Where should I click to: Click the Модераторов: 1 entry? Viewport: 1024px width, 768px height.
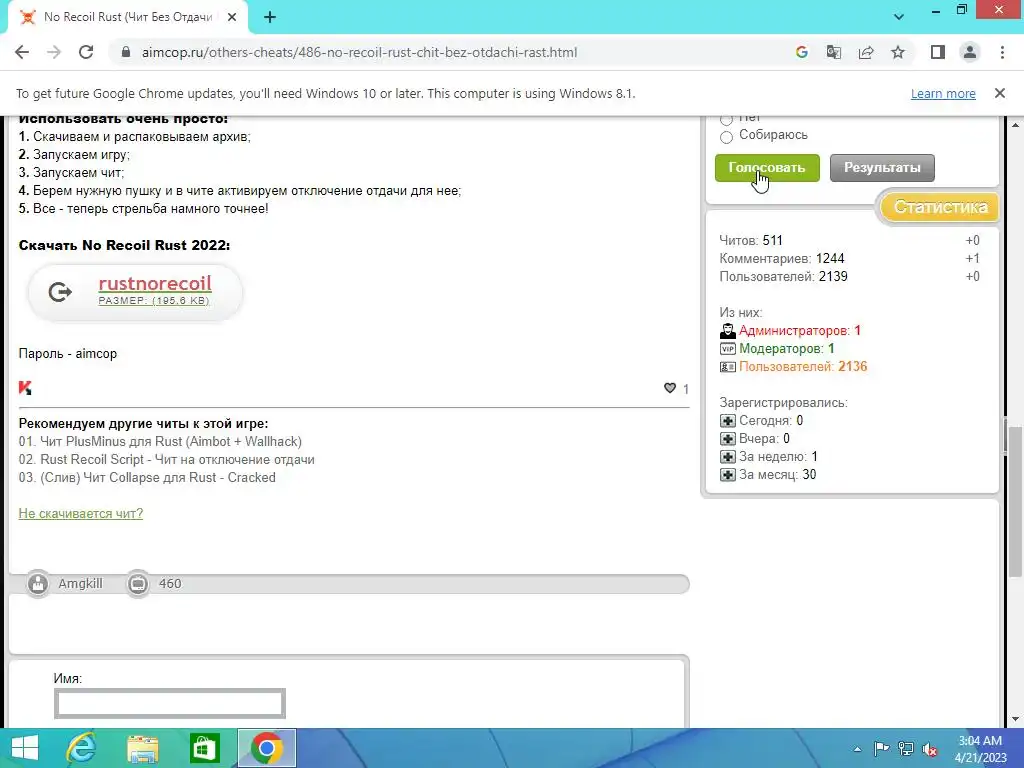coord(786,349)
